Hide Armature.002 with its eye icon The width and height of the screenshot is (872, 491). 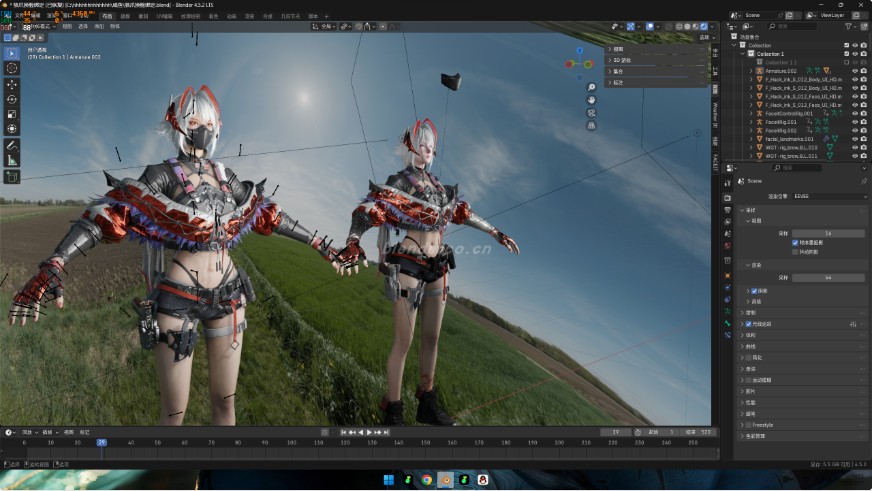[x=855, y=71]
